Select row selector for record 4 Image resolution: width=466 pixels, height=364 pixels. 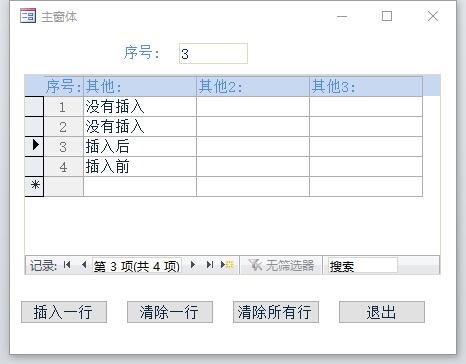[x=34, y=166]
